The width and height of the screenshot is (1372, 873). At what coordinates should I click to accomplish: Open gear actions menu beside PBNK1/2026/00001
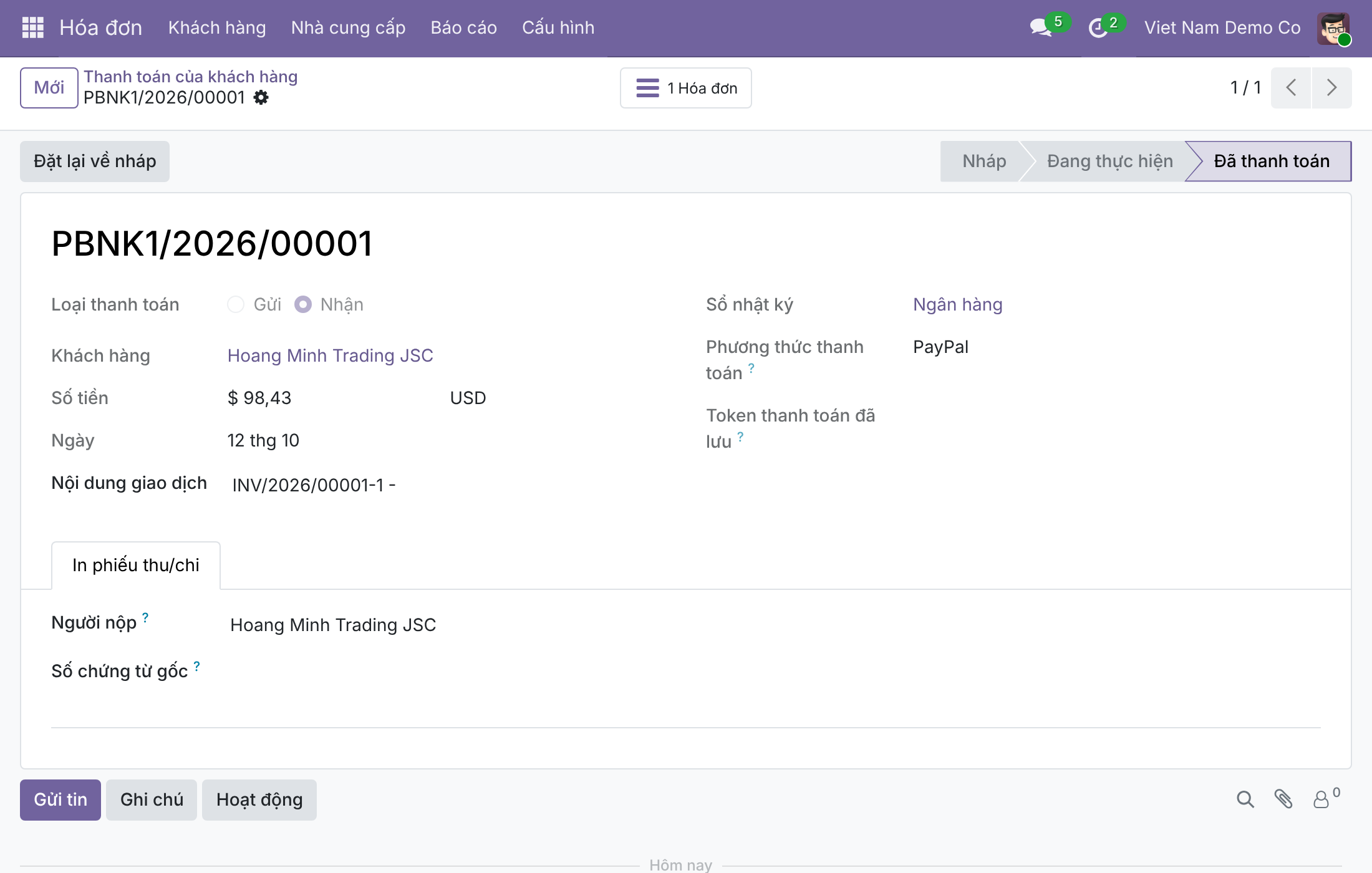pyautogui.click(x=261, y=97)
